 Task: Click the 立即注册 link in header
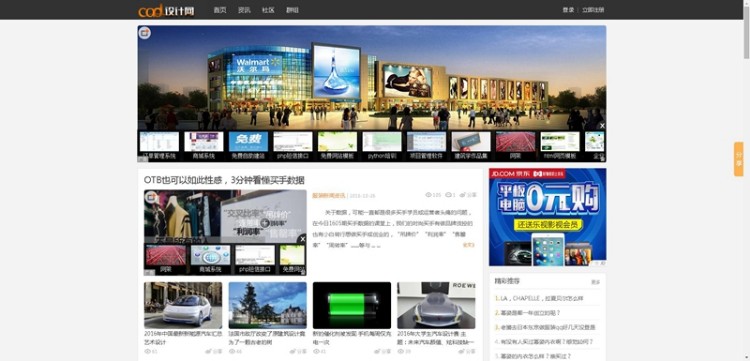[593, 10]
